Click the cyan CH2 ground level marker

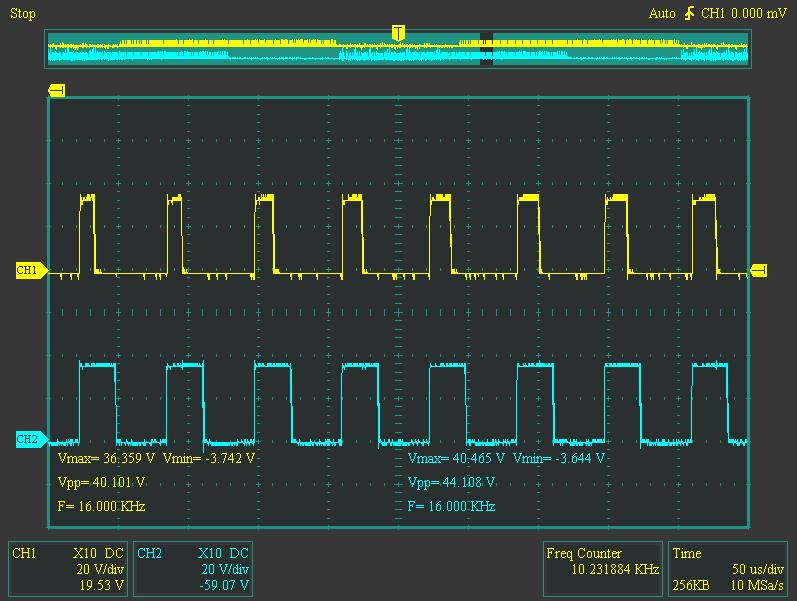tap(27, 440)
